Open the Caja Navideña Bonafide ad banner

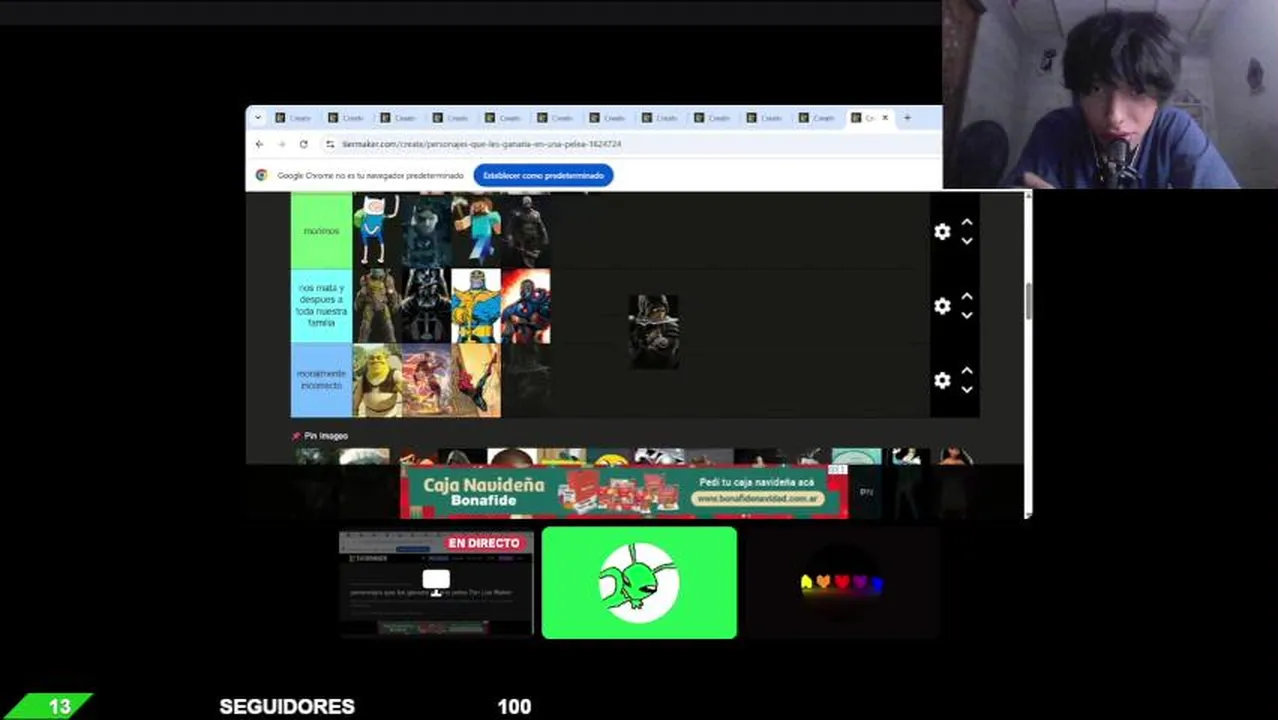pos(624,492)
